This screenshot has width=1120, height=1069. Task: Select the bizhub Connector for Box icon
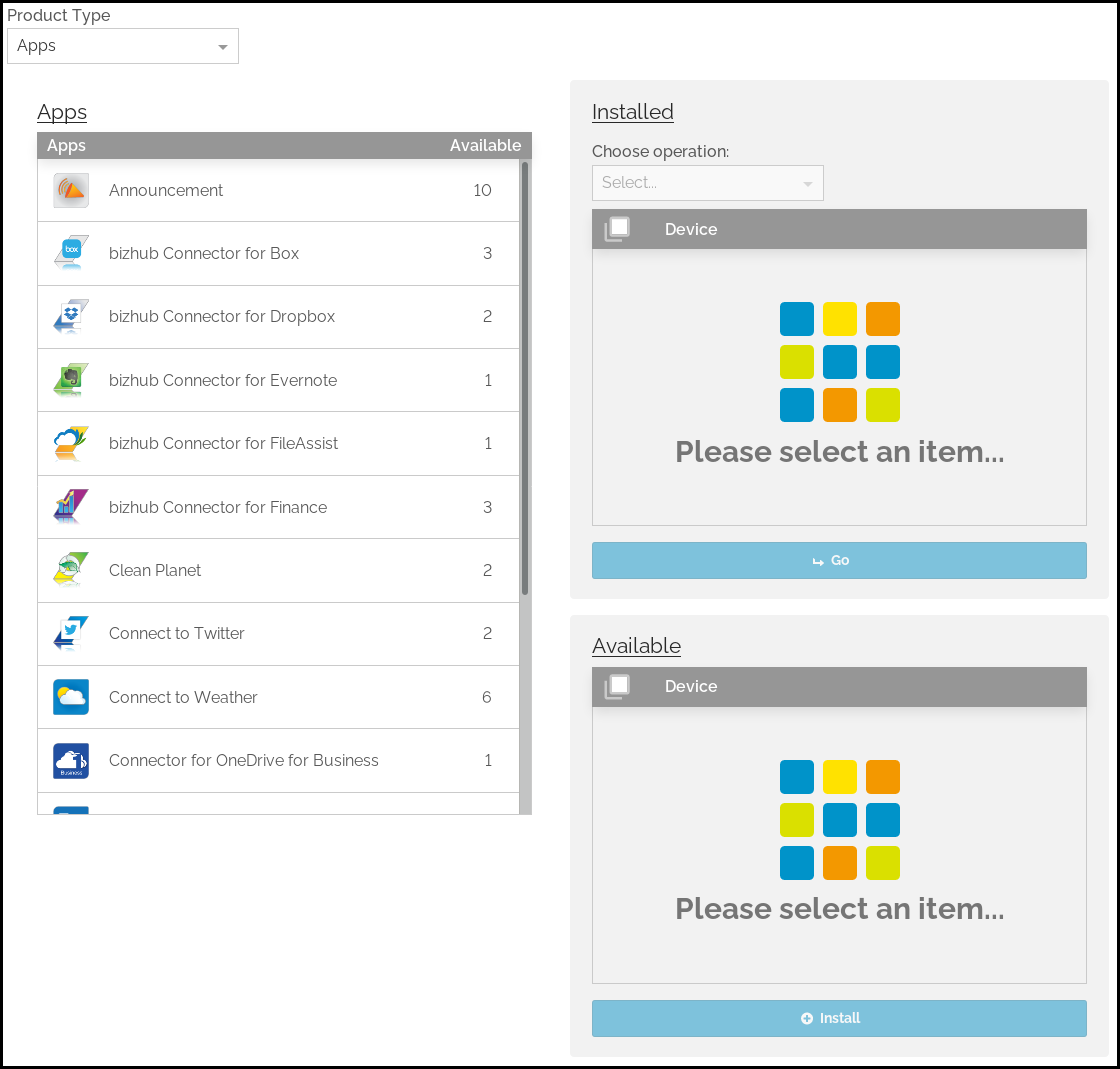pos(71,253)
